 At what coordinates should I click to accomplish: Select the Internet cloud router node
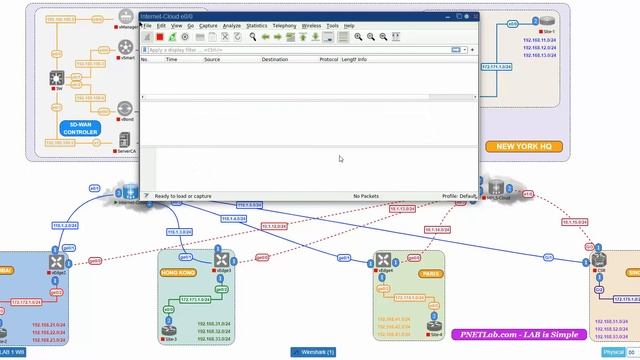[130, 191]
